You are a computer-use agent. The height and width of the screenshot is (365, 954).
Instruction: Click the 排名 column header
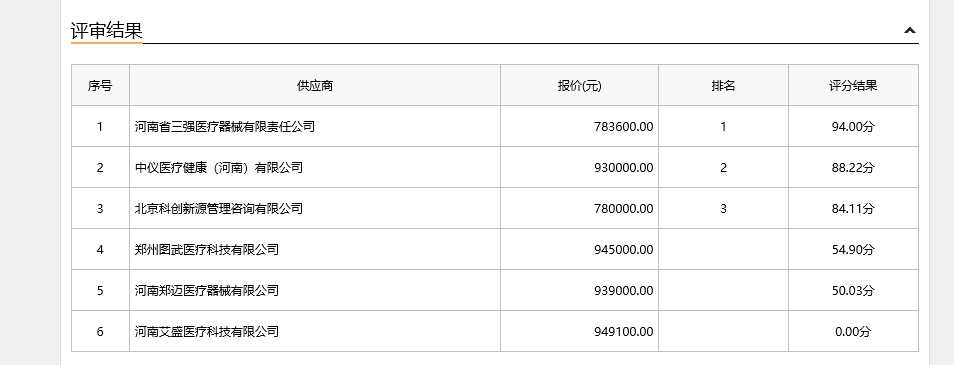[723, 86]
